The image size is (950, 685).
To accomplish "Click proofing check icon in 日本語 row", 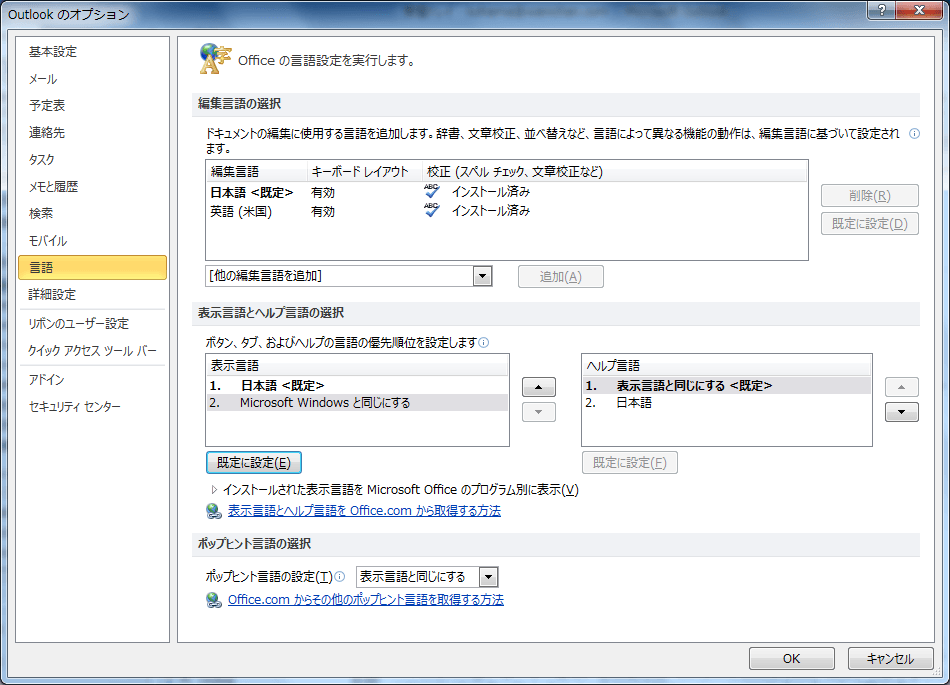I will 431,191.
